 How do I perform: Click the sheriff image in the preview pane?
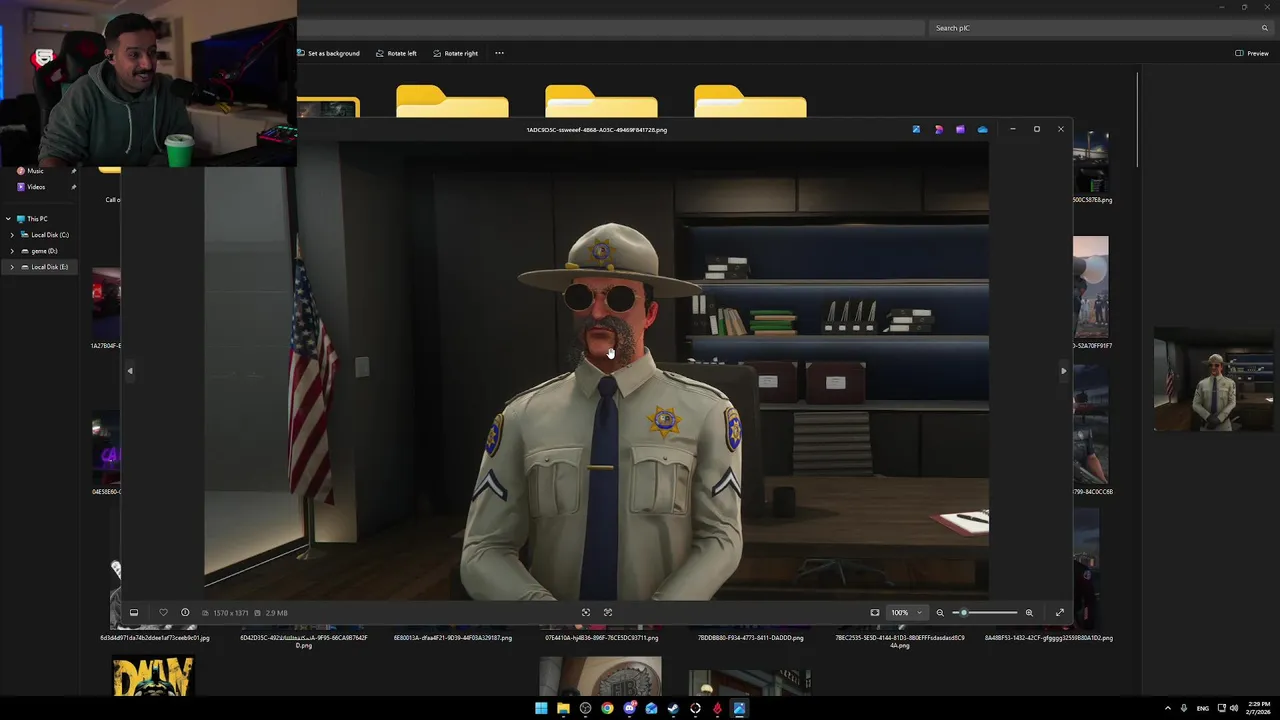(x=1214, y=379)
